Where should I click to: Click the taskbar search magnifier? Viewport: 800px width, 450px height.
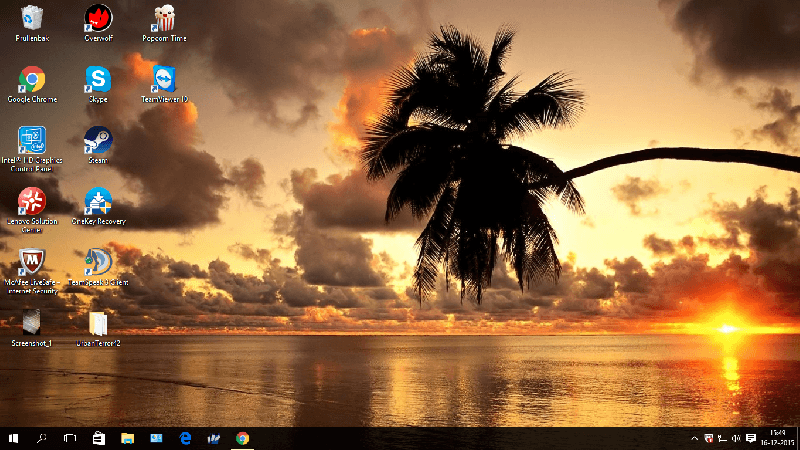(x=42, y=438)
